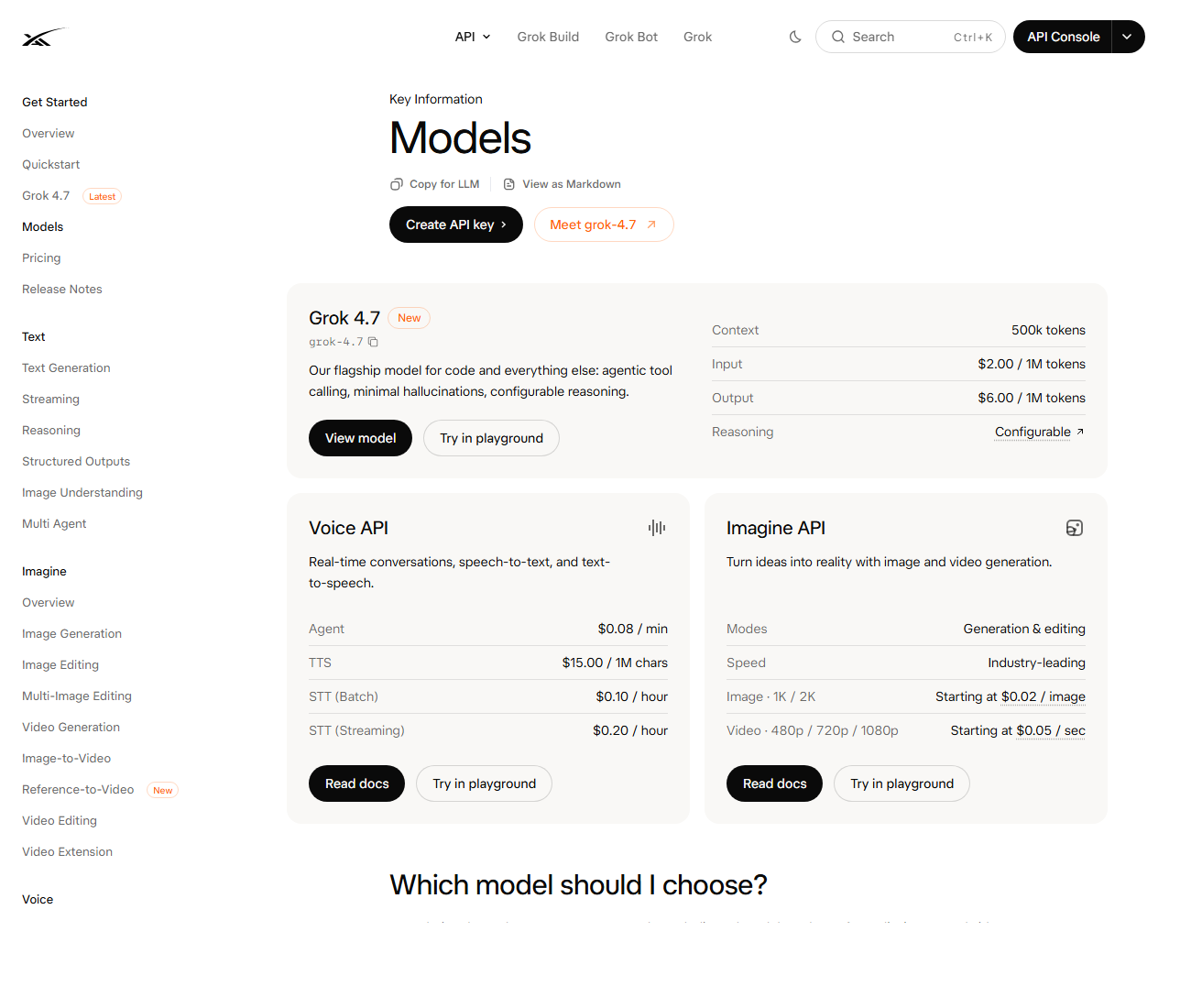
Task: Focus the Search field
Action: pyautogui.click(x=911, y=37)
